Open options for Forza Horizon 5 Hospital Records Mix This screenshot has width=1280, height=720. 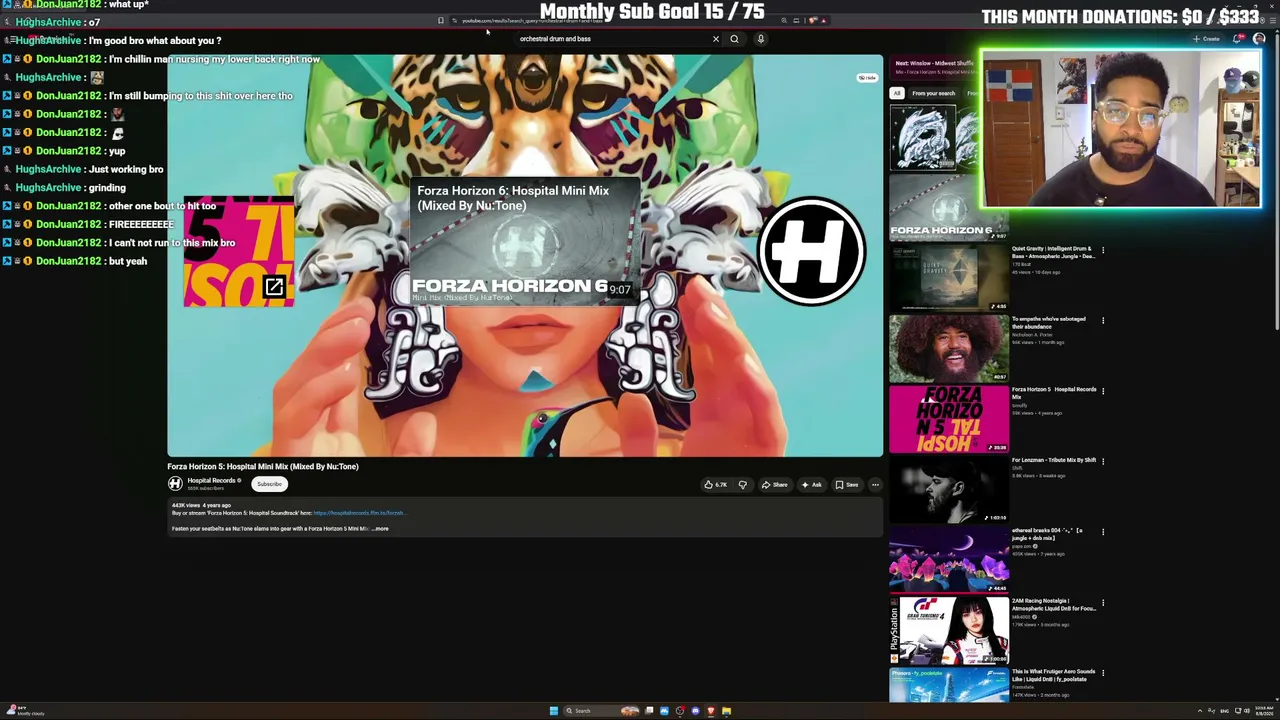tap(1103, 391)
